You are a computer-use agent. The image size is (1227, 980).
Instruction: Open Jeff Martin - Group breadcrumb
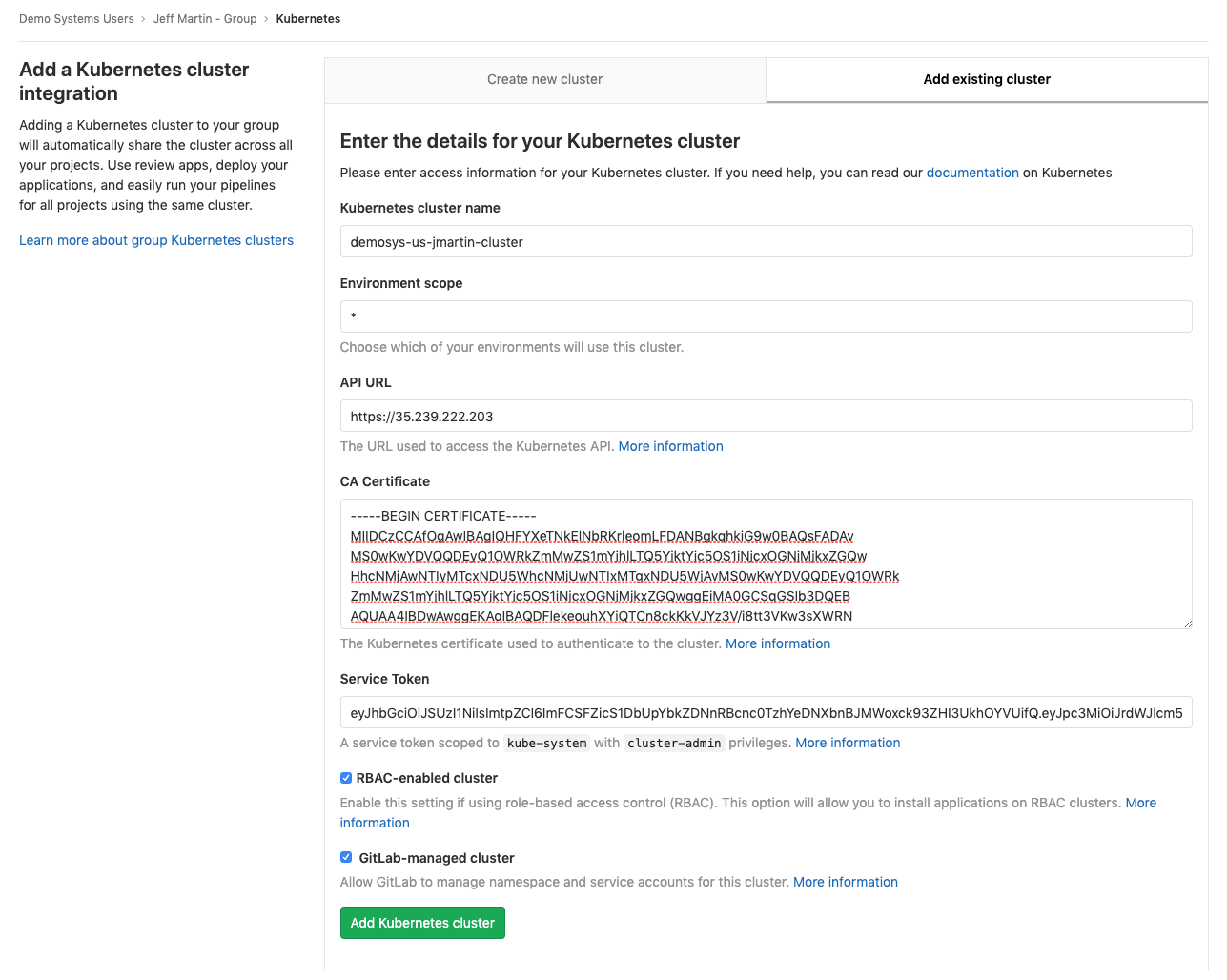(205, 19)
